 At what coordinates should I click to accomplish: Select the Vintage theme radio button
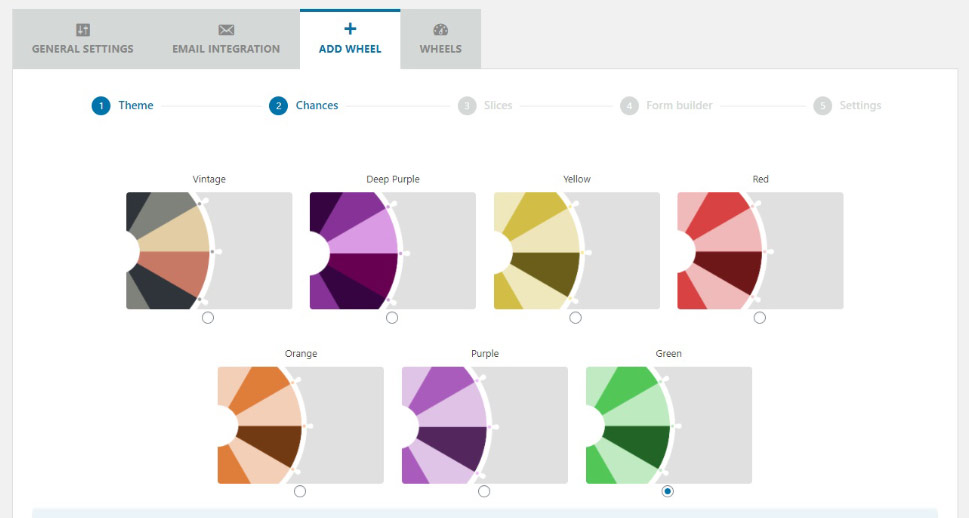click(x=208, y=318)
